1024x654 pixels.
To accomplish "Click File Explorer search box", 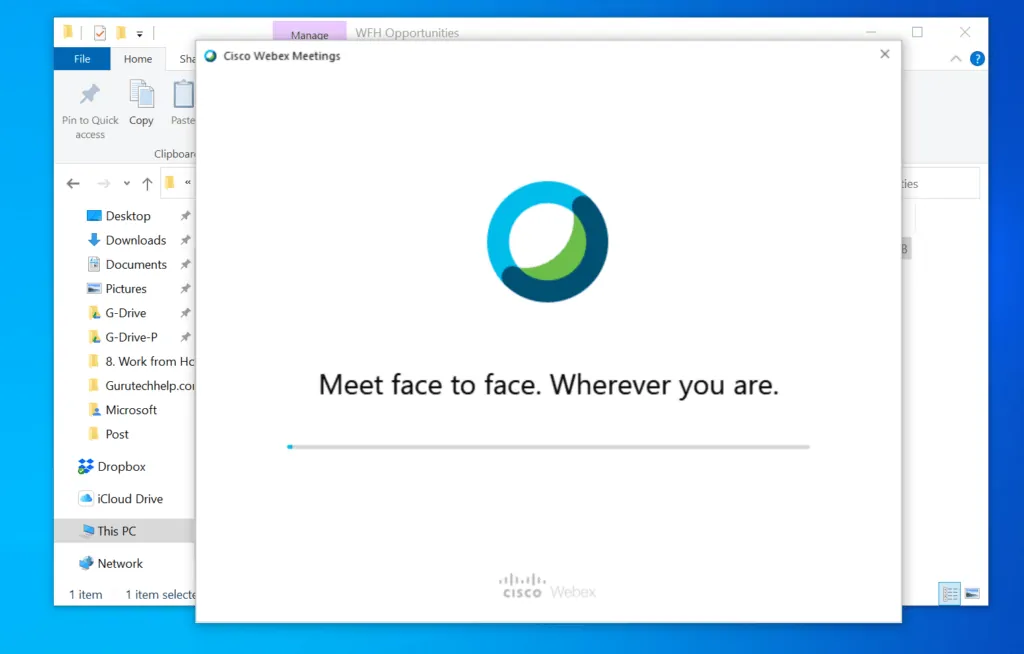I will (940, 184).
